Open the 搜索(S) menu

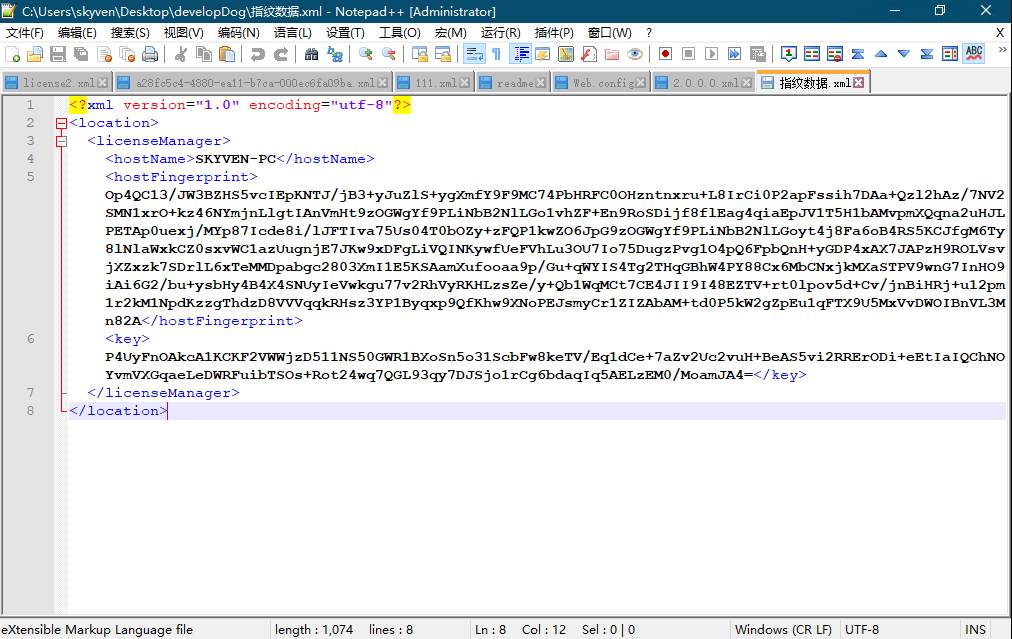[x=130, y=33]
